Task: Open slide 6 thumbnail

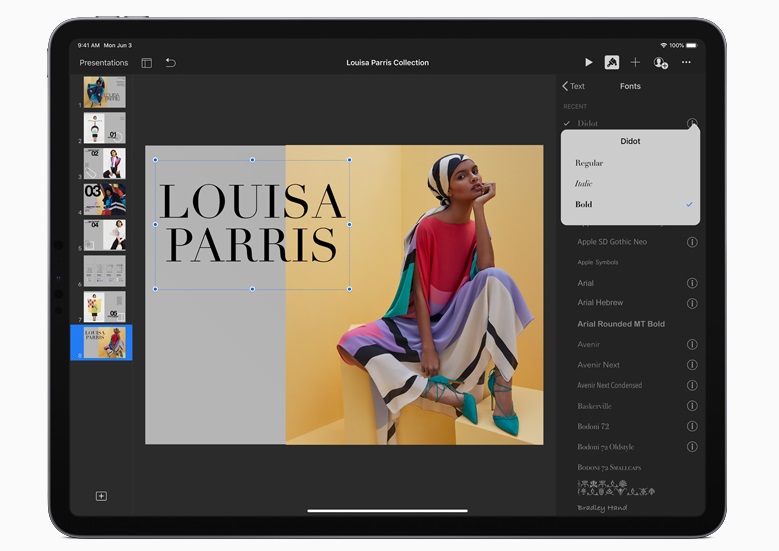Action: click(104, 271)
